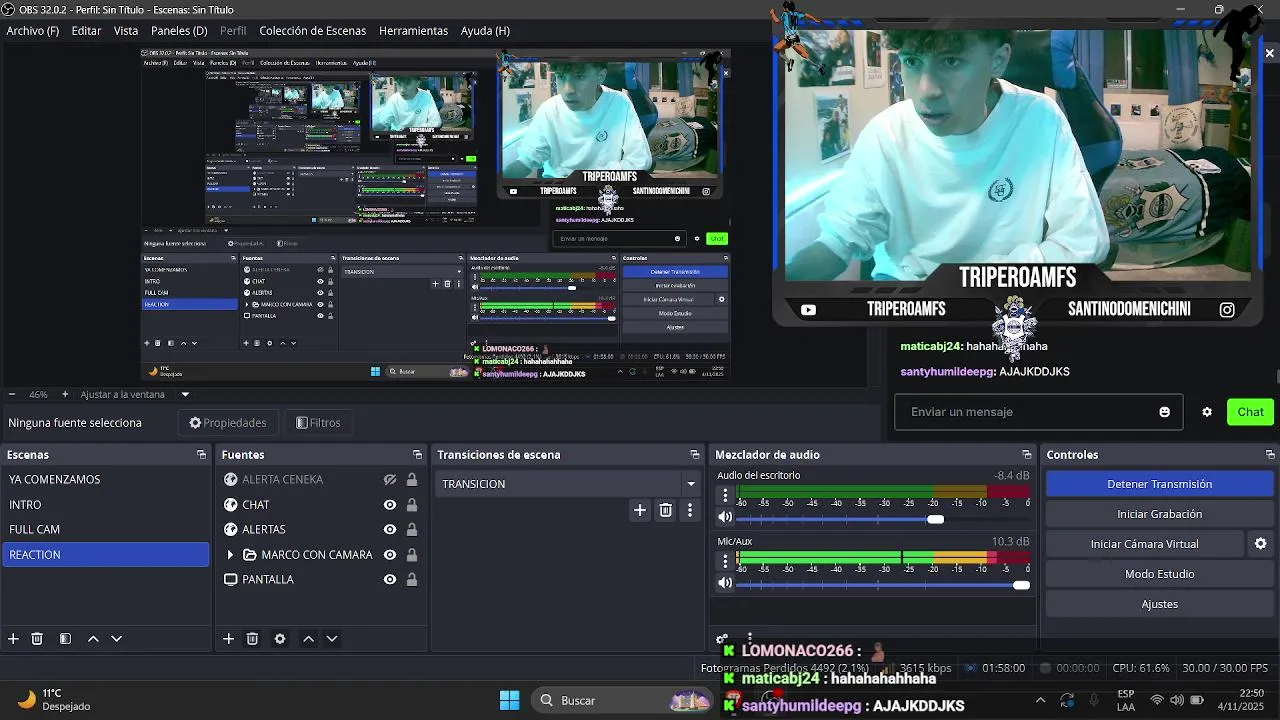1280x720 pixels.
Task: Add a new source in the Fuentes panel
Action: click(228, 639)
